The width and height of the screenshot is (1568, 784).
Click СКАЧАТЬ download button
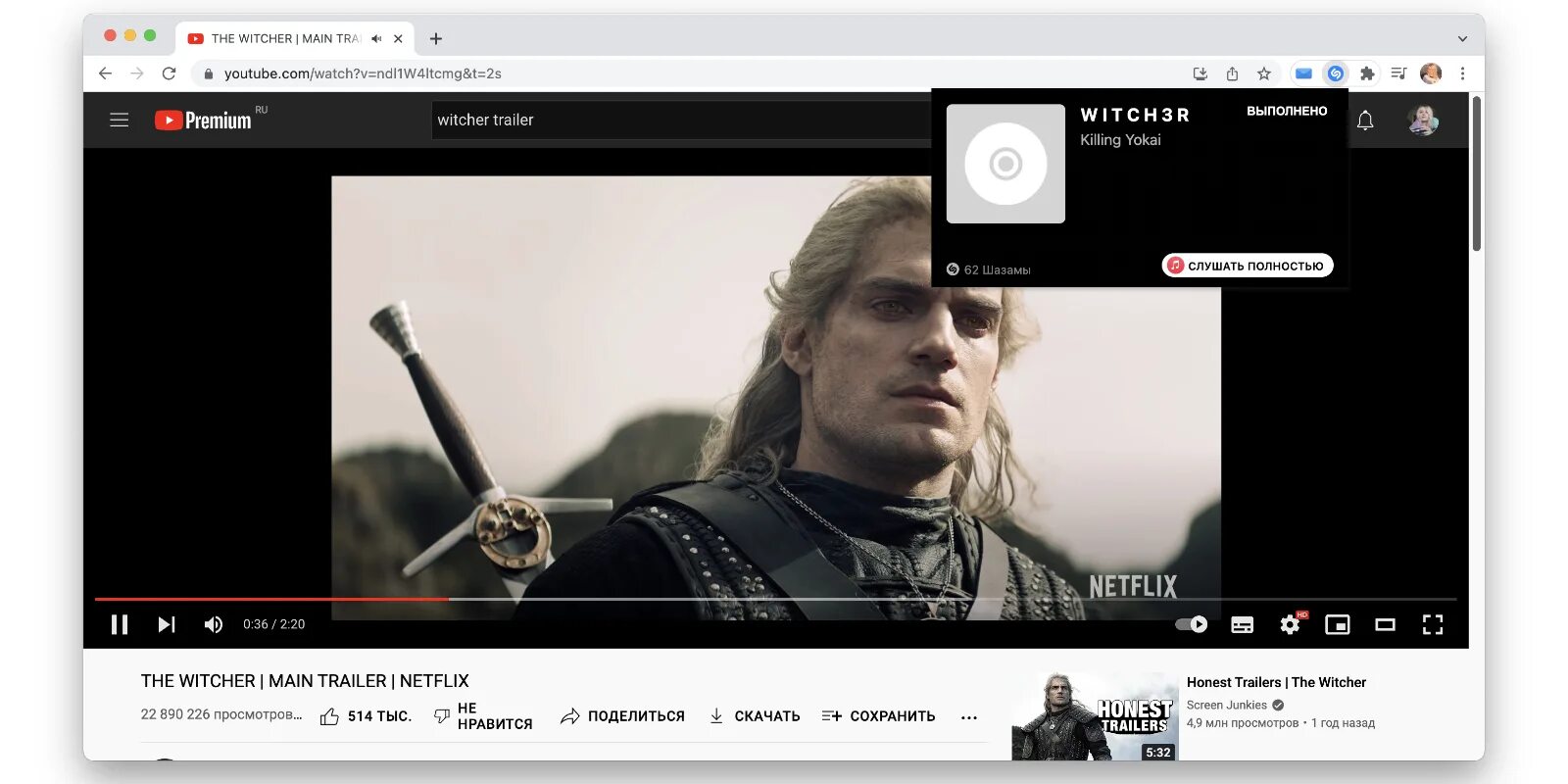755,716
